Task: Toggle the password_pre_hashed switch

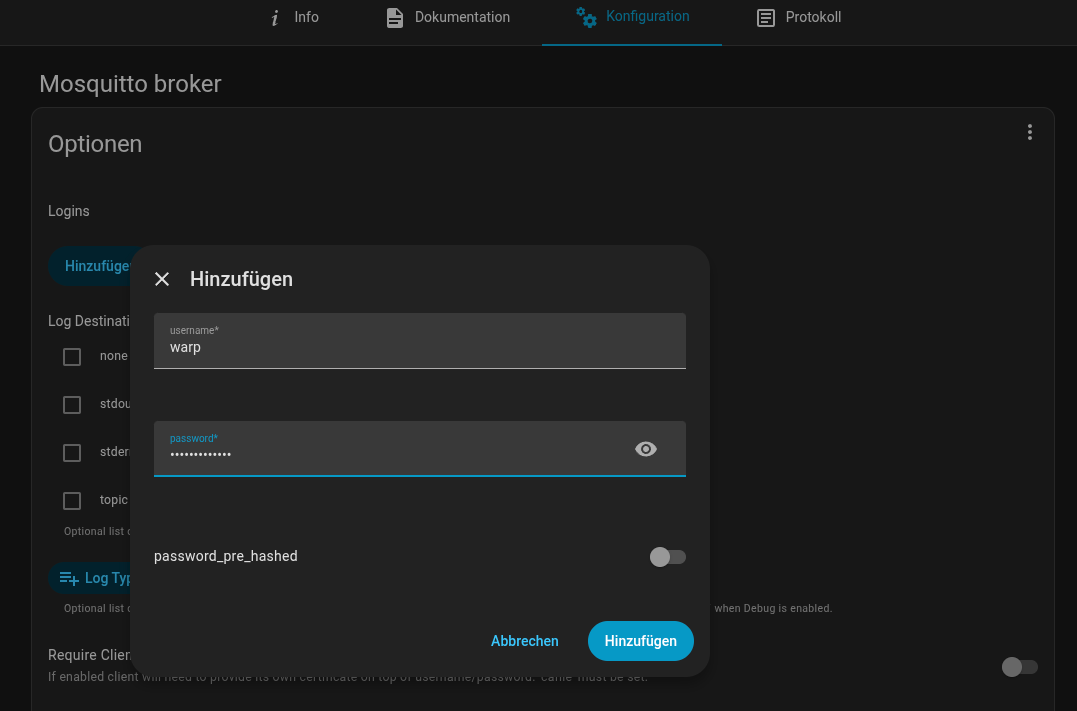Action: tap(668, 556)
